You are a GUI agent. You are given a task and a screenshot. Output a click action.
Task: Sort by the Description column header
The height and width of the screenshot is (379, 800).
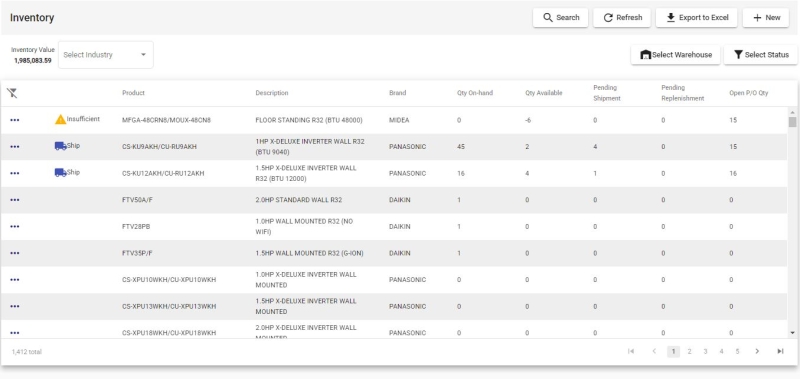tap(272, 93)
